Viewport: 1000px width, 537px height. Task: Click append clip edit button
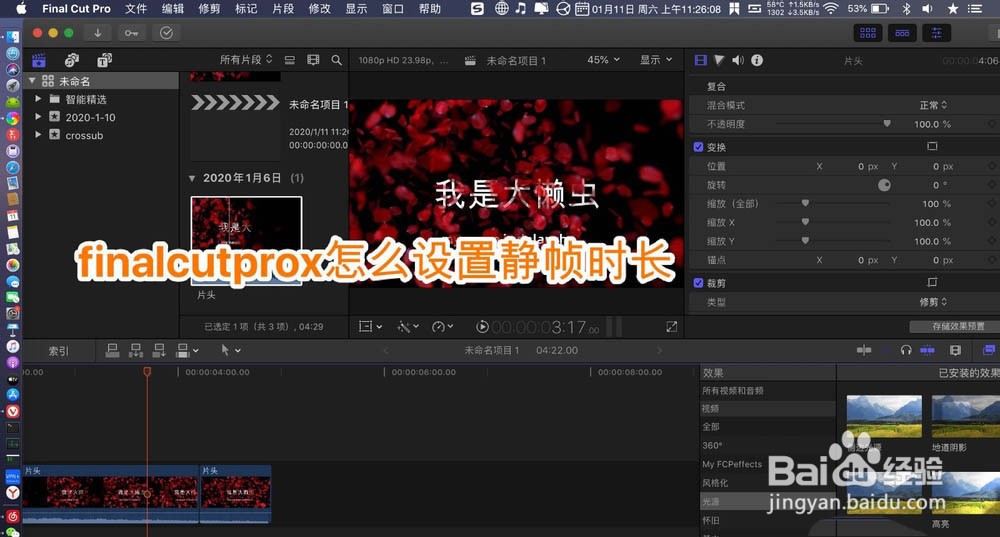[x=159, y=350]
